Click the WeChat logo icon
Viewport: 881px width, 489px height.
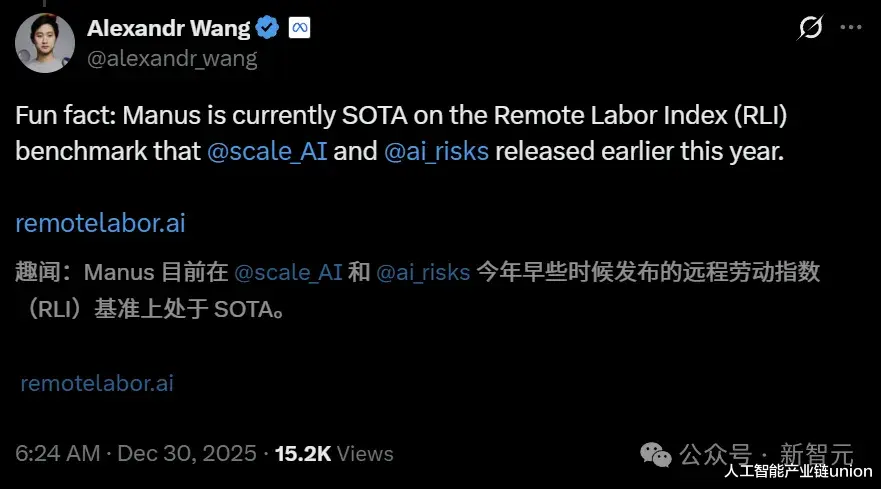(x=656, y=454)
